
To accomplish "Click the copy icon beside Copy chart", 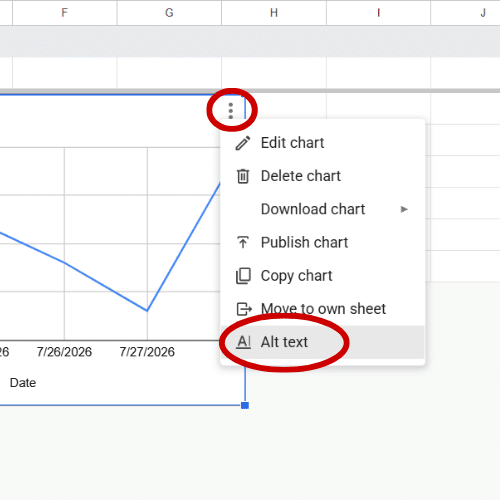I will pyautogui.click(x=243, y=276).
